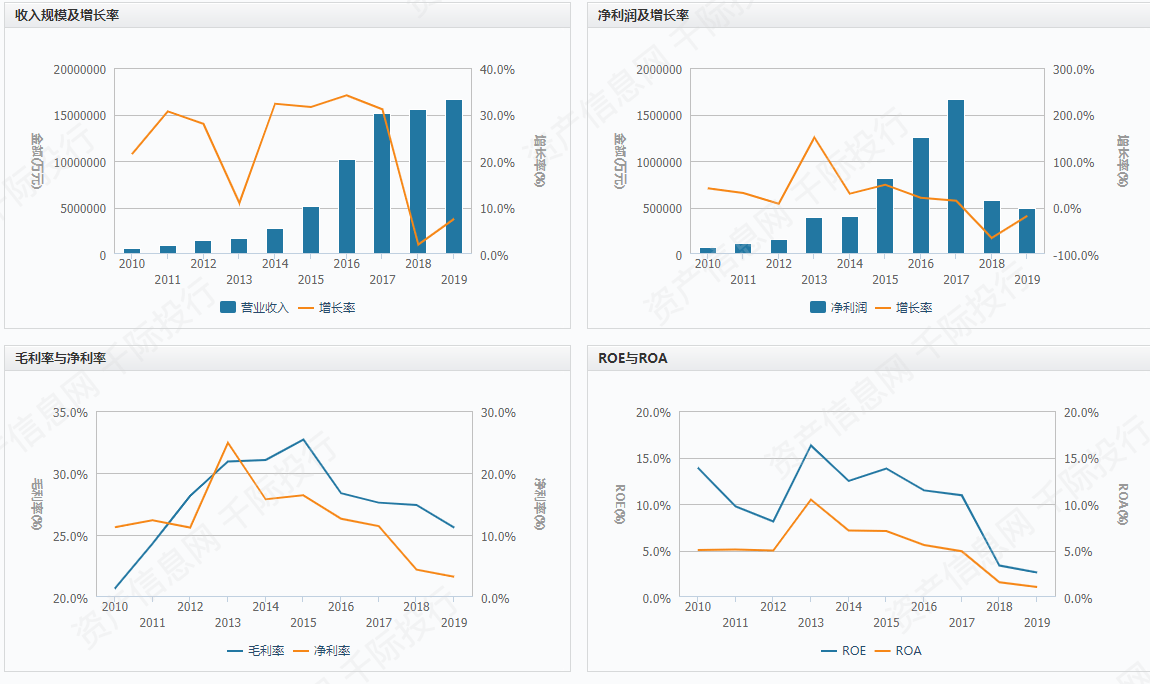Click the 2013 peak of the ROE line
Viewport: 1150px width, 684px height.
coord(811,445)
